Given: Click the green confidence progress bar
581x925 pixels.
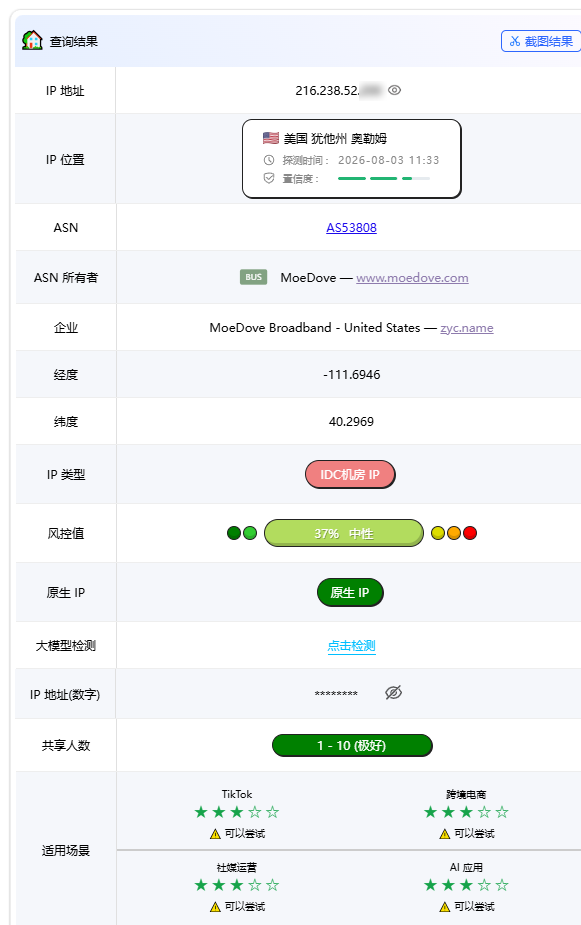Looking at the screenshot, I should pyautogui.click(x=384, y=178).
